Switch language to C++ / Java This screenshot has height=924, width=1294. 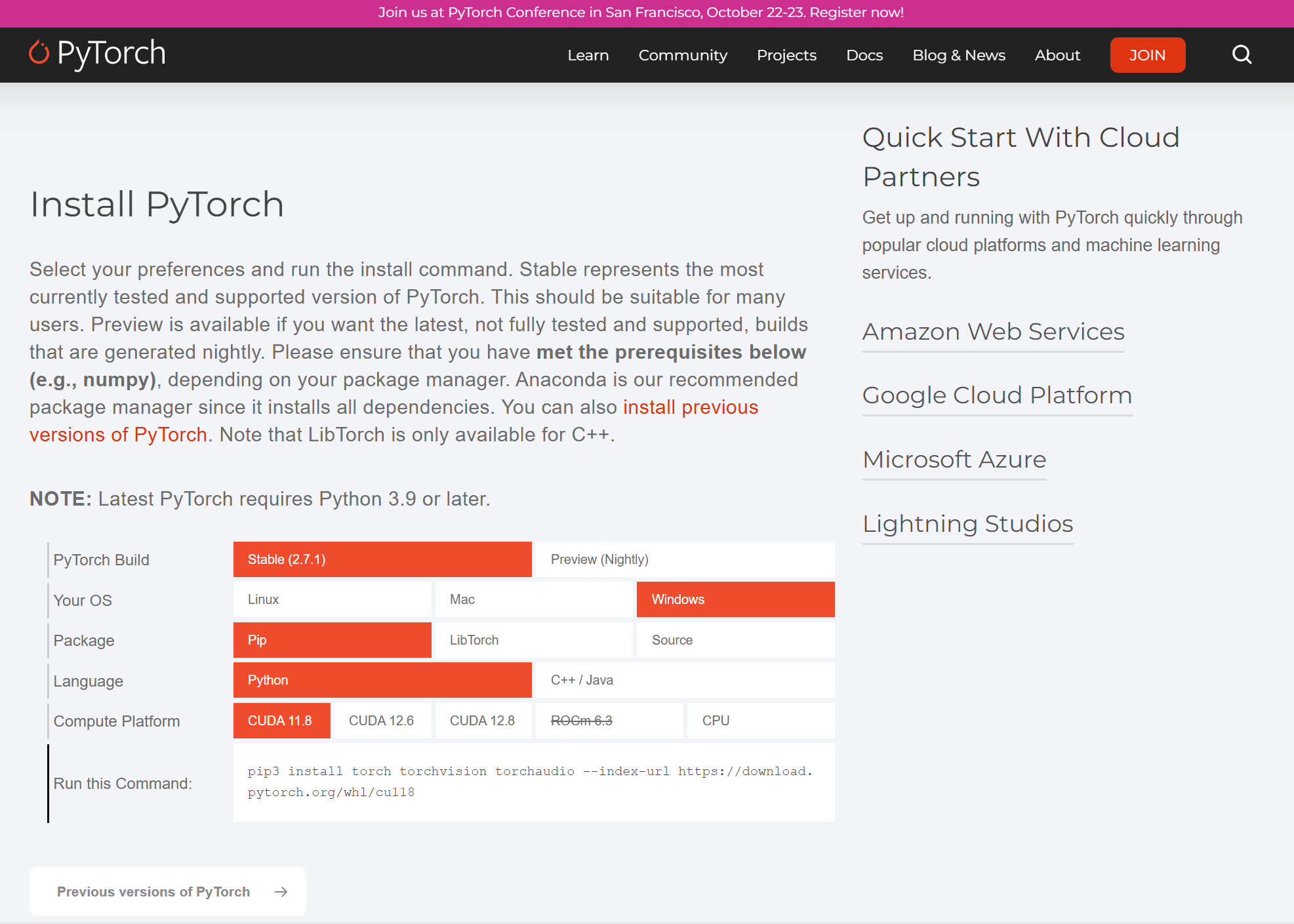click(x=684, y=680)
